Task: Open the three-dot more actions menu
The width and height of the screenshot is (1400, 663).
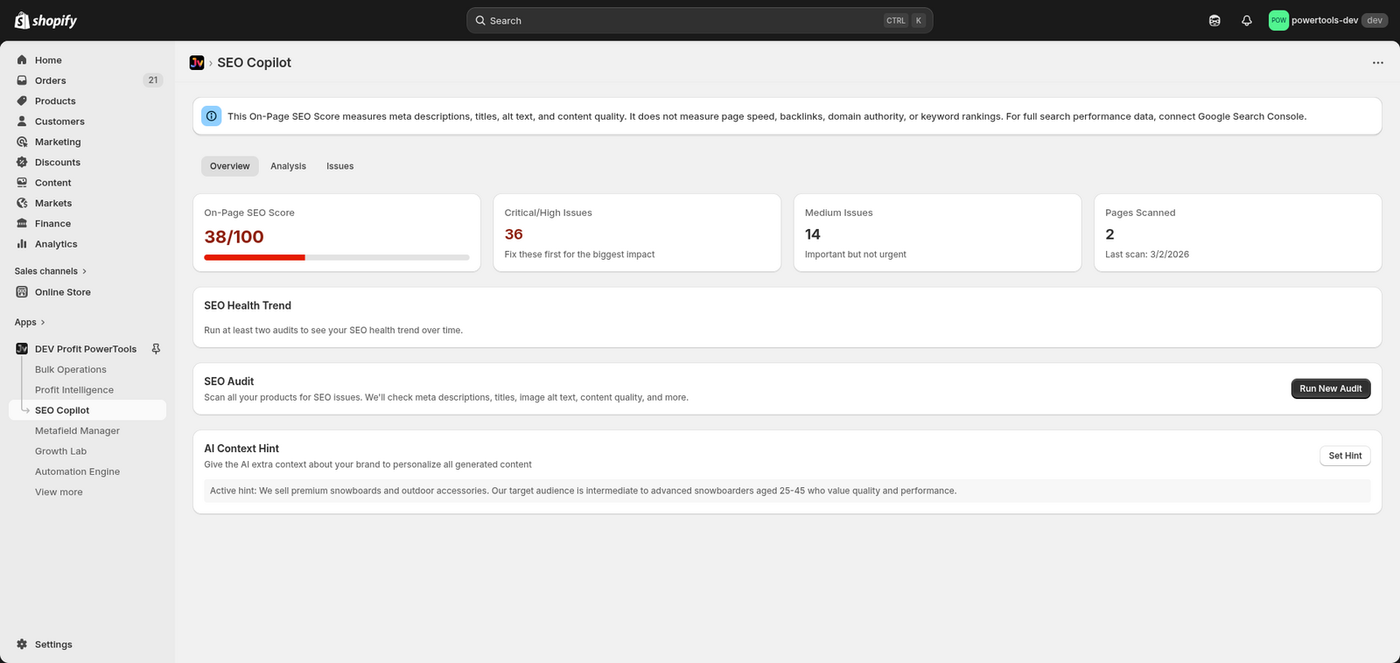Action: coord(1378,63)
